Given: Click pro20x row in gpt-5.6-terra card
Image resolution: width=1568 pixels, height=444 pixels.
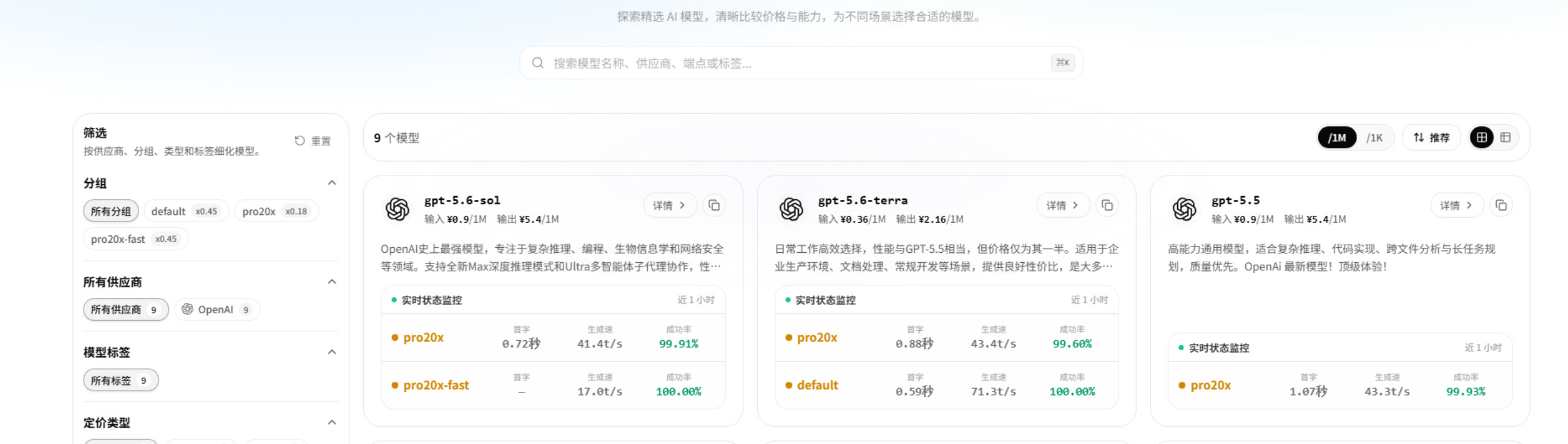Looking at the screenshot, I should tap(947, 338).
